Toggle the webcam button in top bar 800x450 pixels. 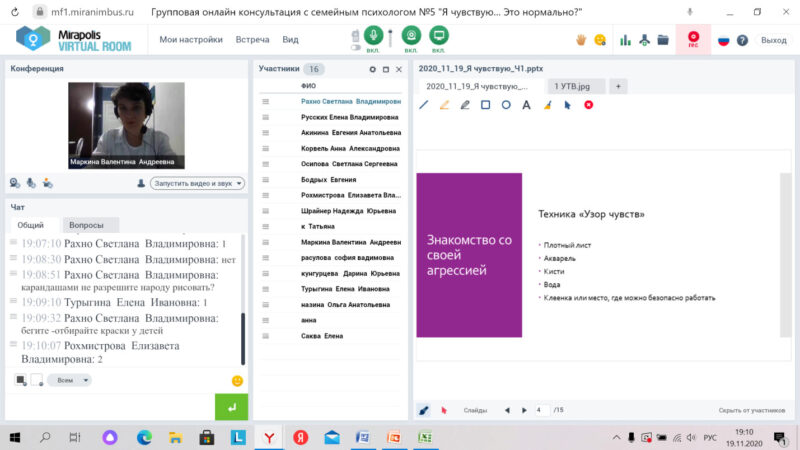pos(411,35)
